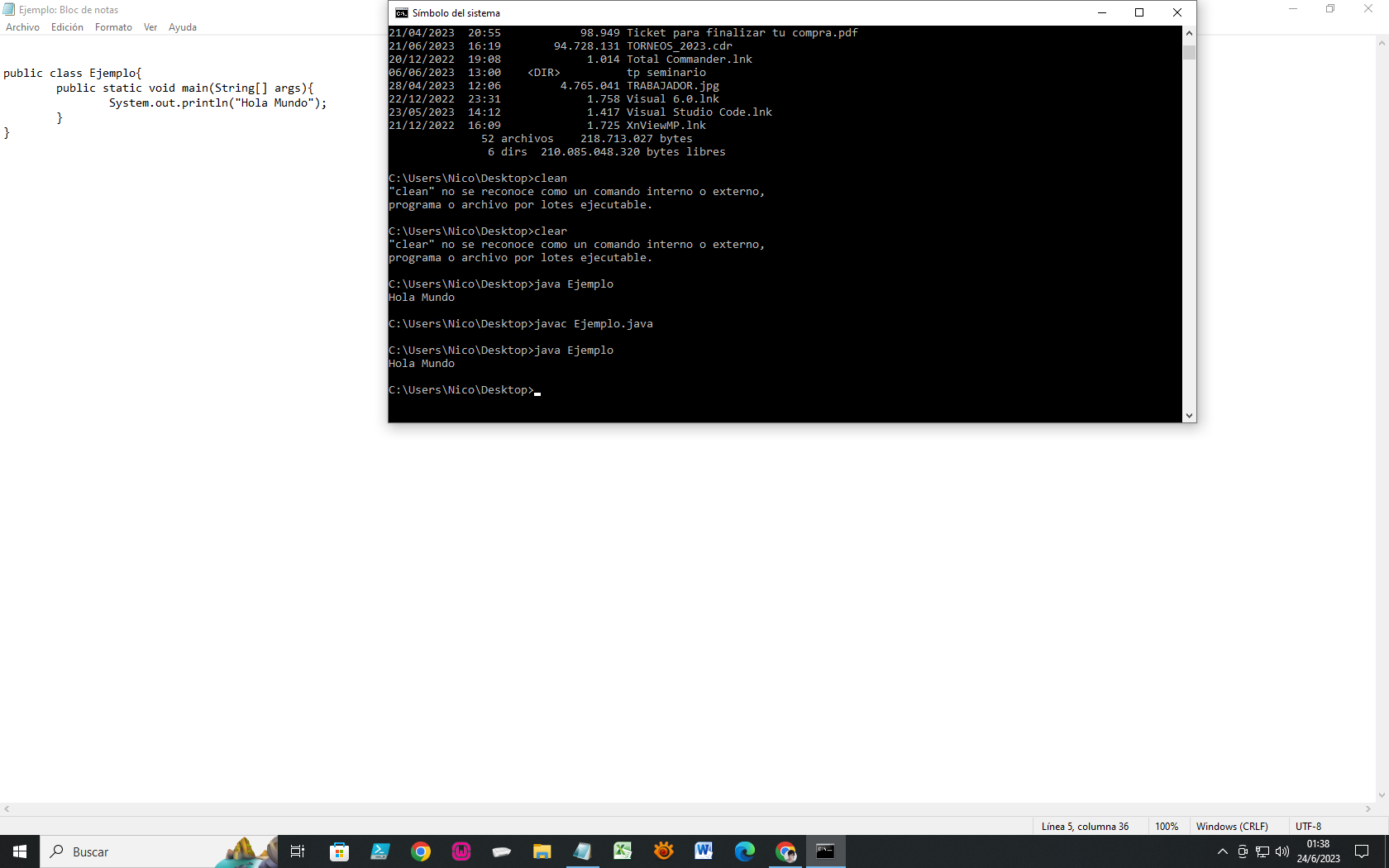This screenshot has height=868, width=1389.
Task: Click the TORNEOS_2023.cdr listing row
Action: click(561, 46)
